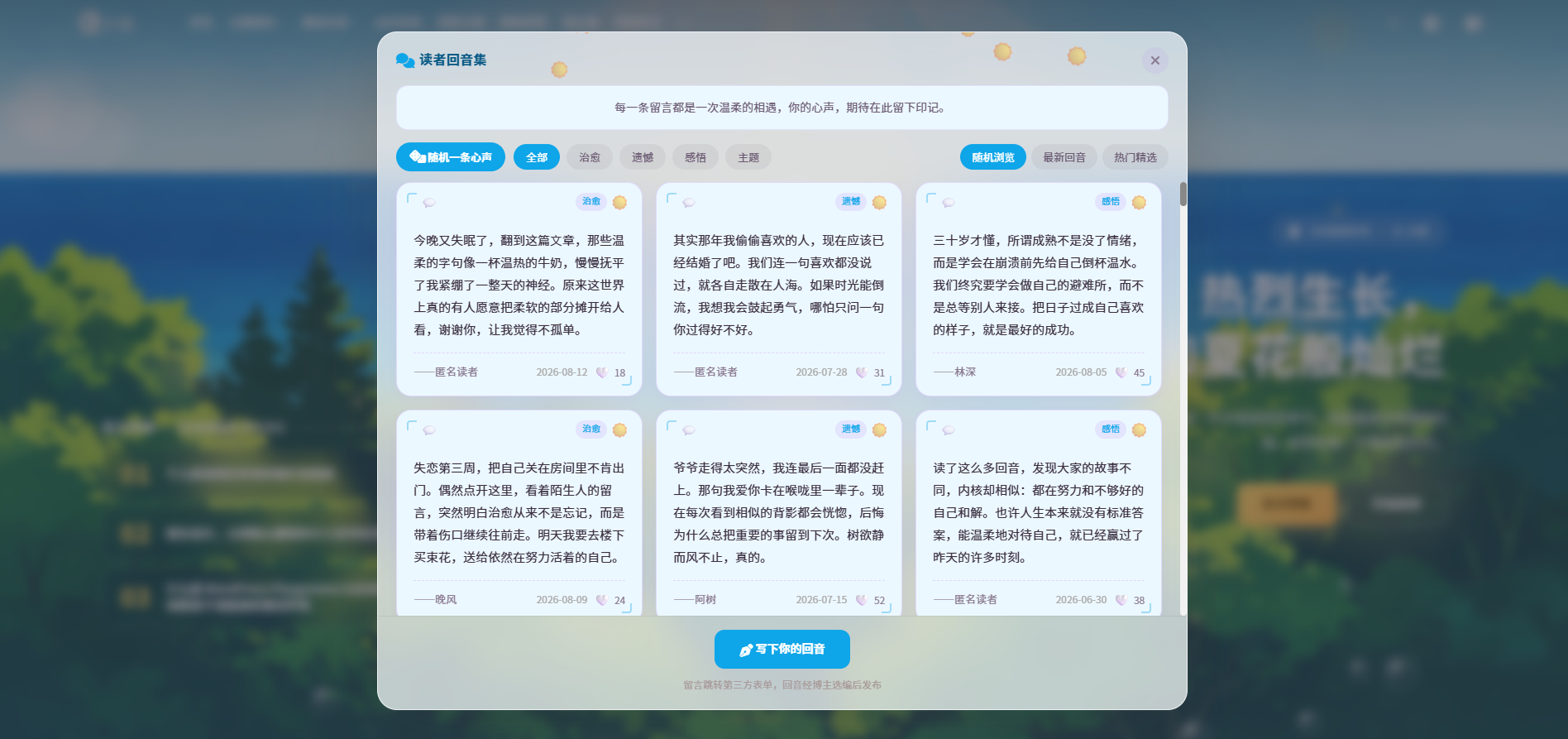
Task: Open the card beginning 失恋第三周
Action: (519, 513)
